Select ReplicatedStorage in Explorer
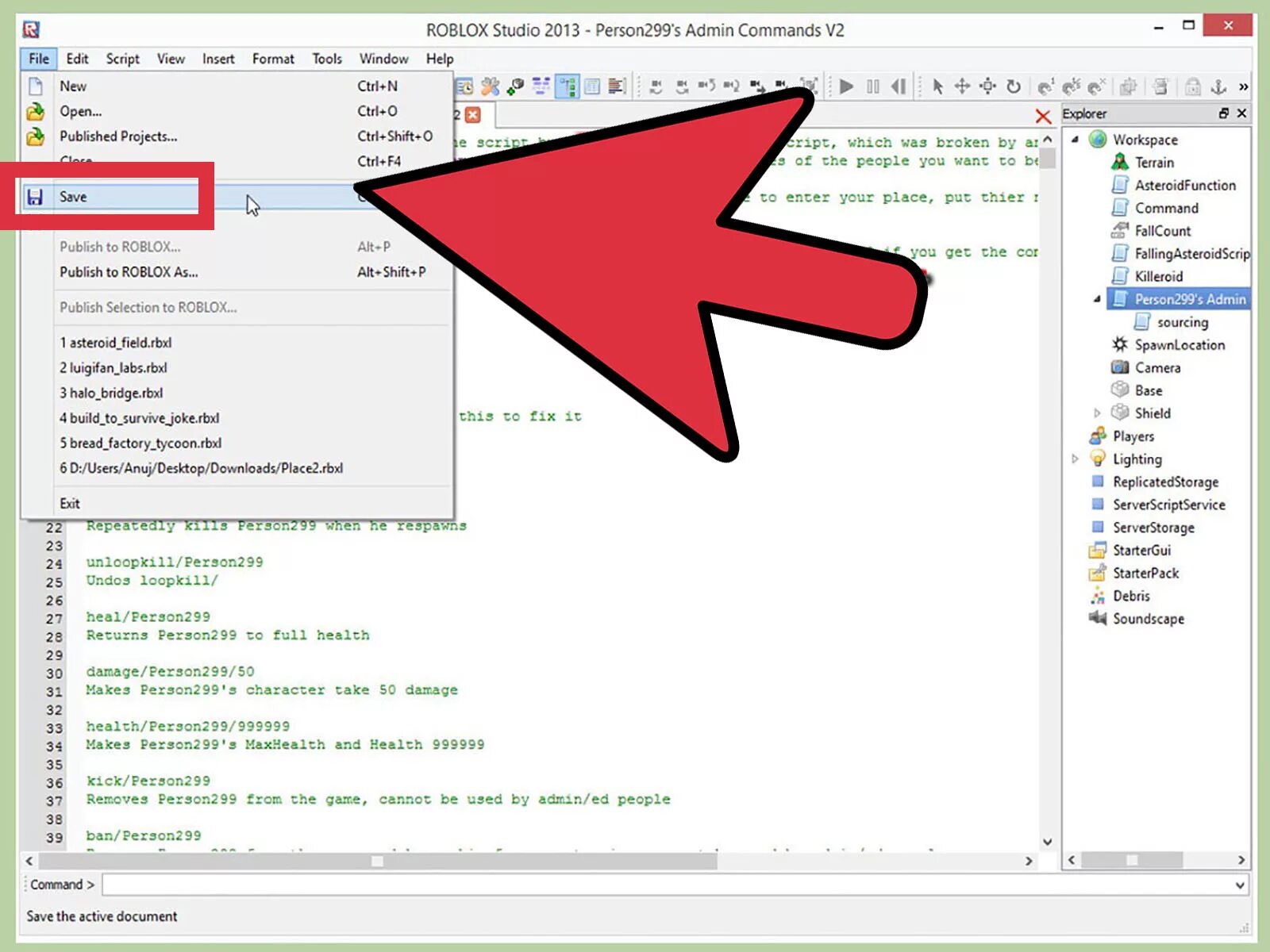Viewport: 1270px width, 952px height. (x=1165, y=482)
